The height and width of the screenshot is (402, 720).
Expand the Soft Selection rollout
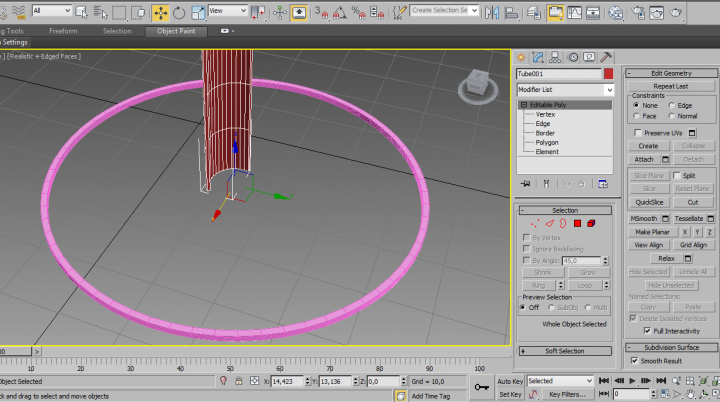click(565, 351)
